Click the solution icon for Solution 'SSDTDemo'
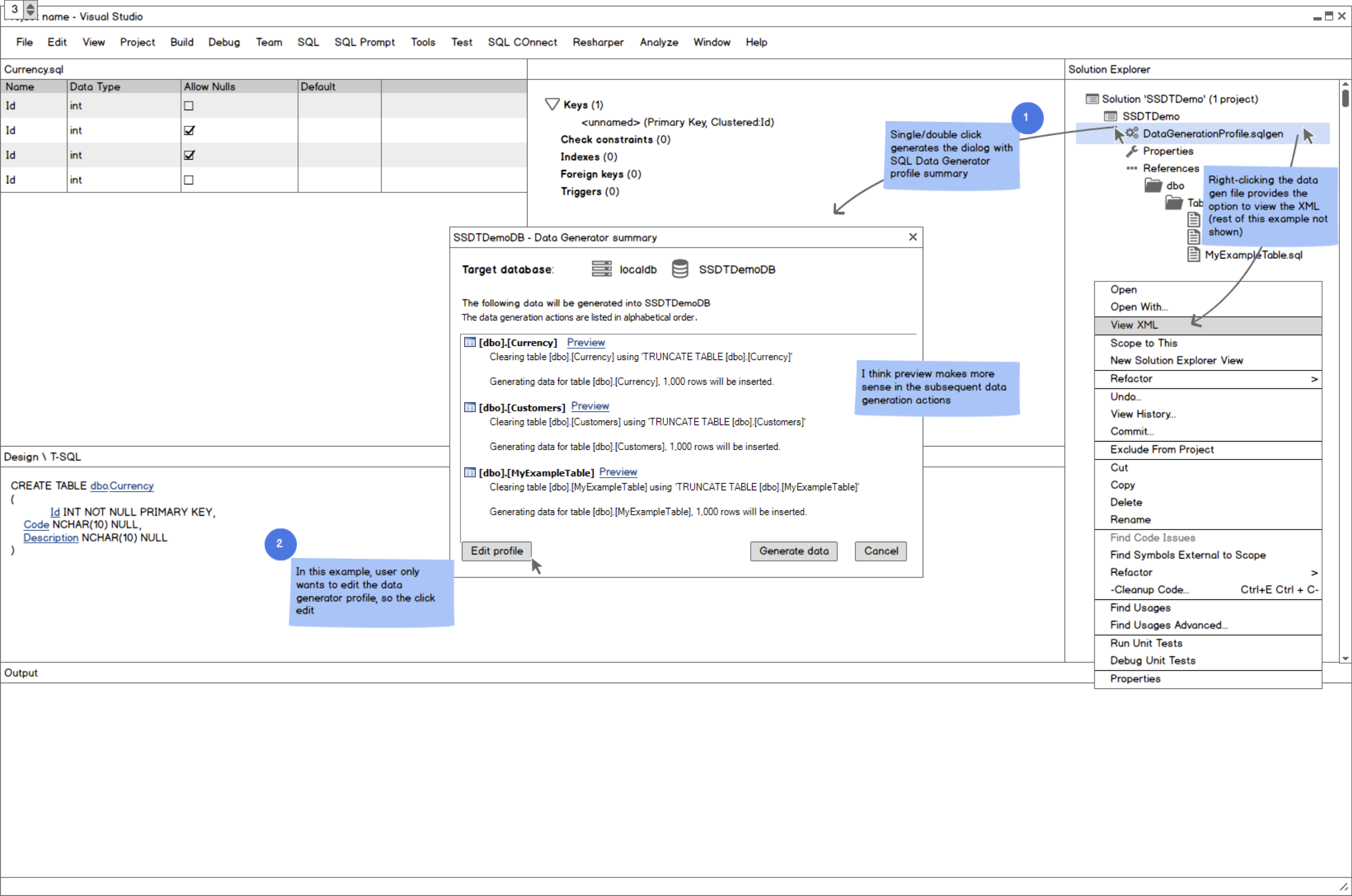 (x=1091, y=99)
